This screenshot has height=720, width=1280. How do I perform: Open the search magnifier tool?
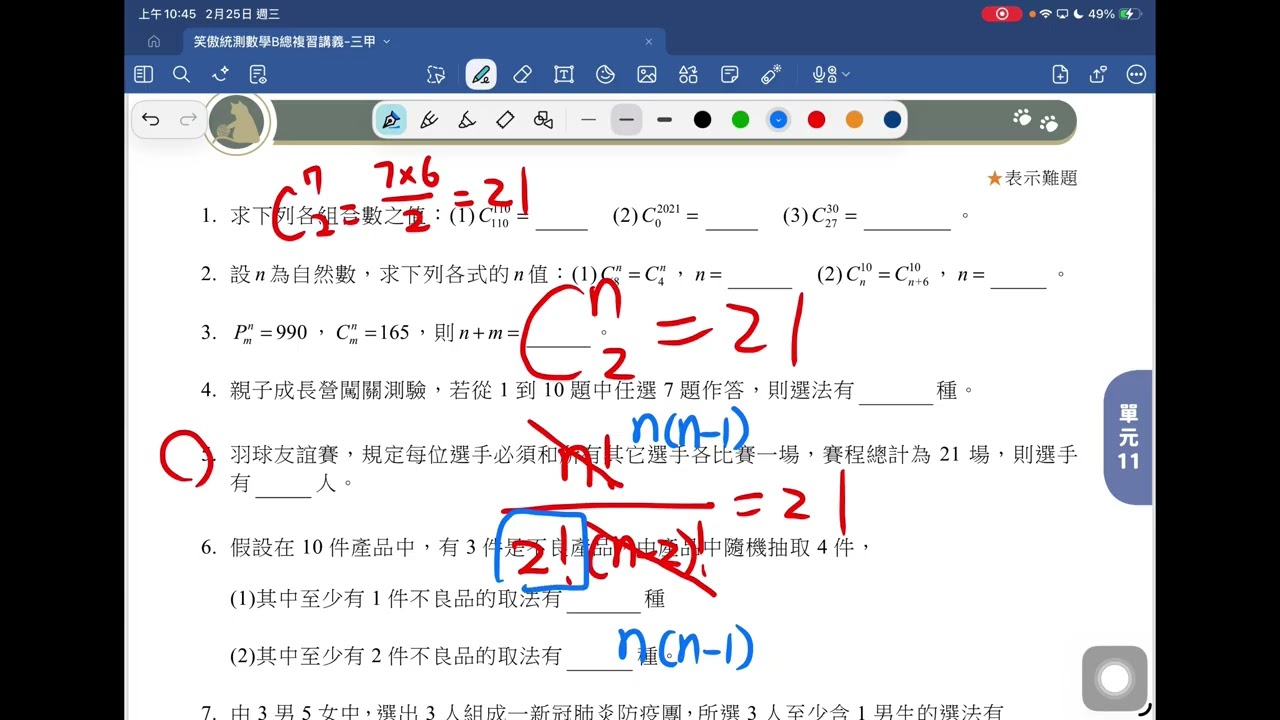pyautogui.click(x=181, y=74)
